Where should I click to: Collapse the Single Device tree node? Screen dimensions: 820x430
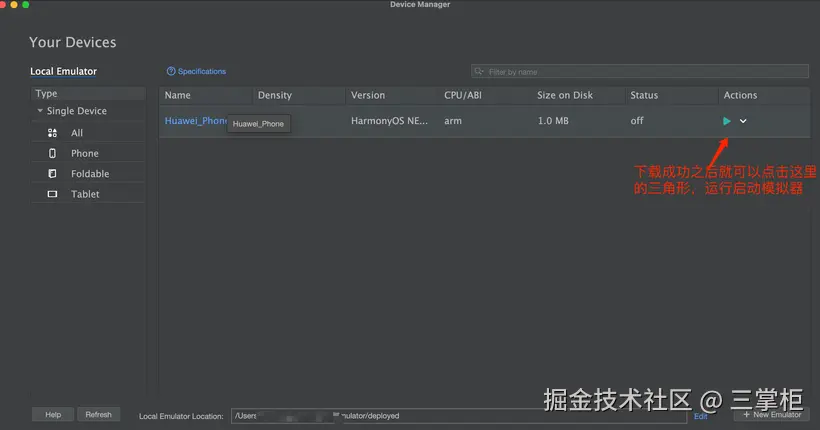(x=40, y=111)
